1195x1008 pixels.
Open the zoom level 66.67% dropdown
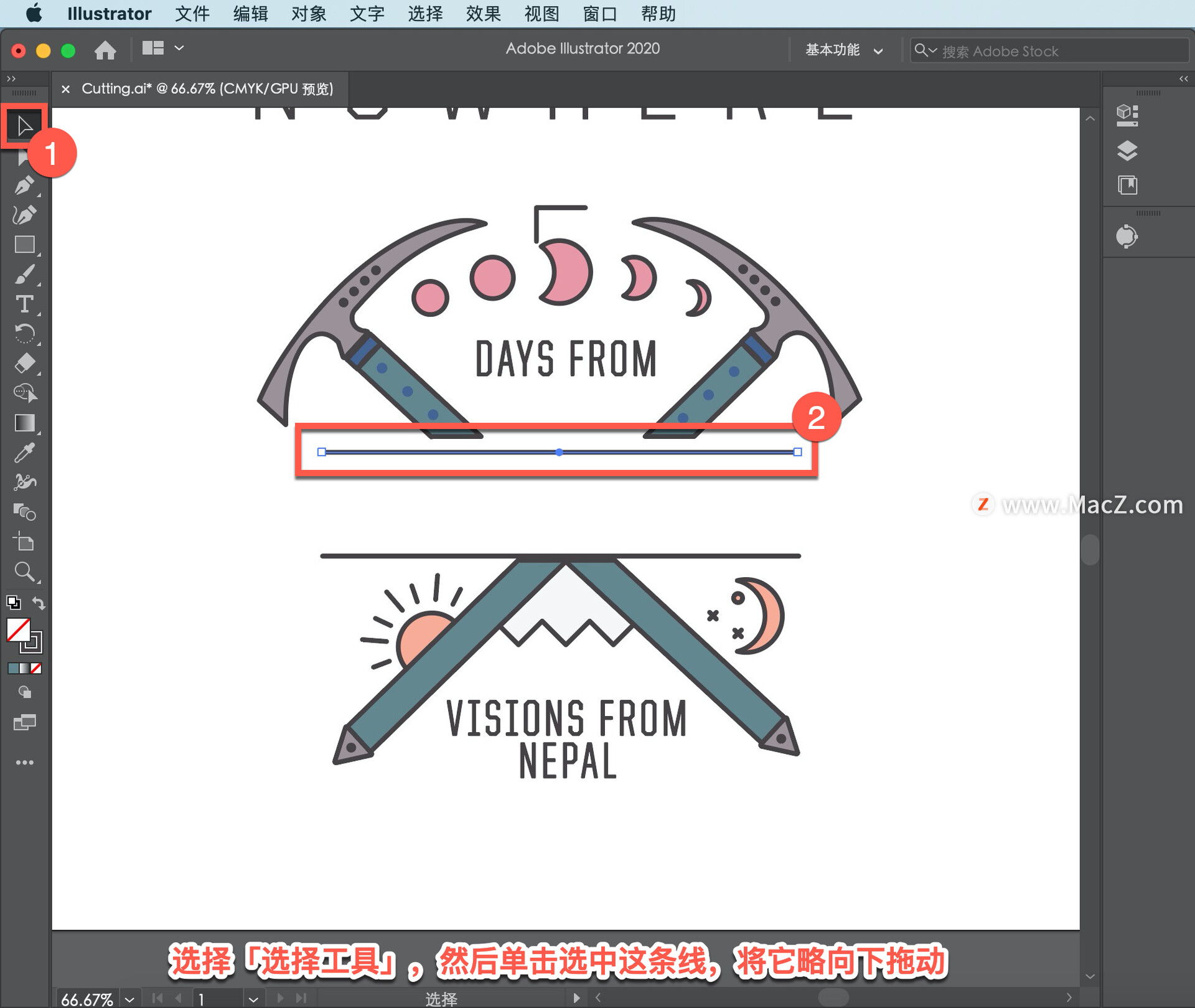pyautogui.click(x=129, y=999)
